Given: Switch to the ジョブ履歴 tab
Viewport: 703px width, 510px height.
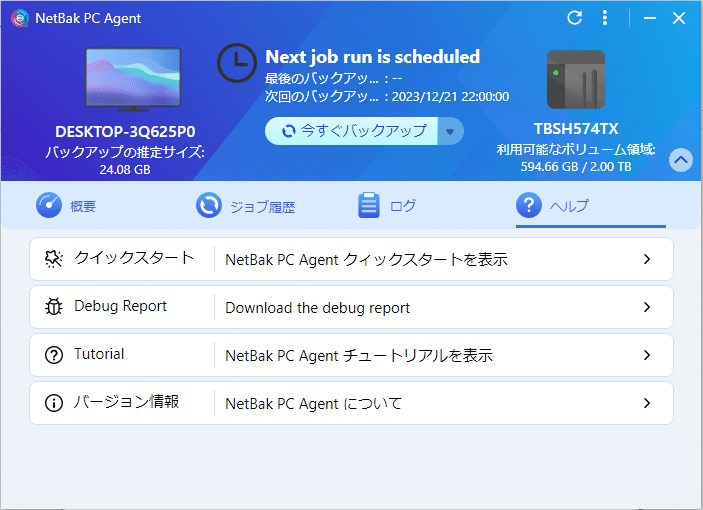Looking at the screenshot, I should pos(245,206).
